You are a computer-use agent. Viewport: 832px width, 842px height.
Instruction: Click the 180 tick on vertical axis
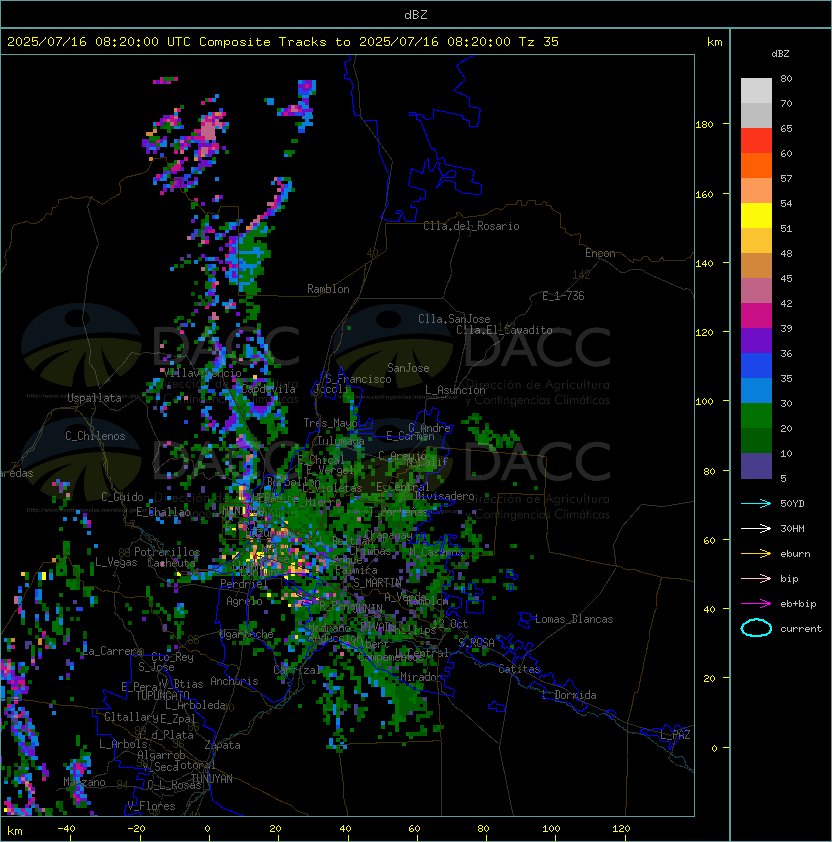tap(704, 124)
